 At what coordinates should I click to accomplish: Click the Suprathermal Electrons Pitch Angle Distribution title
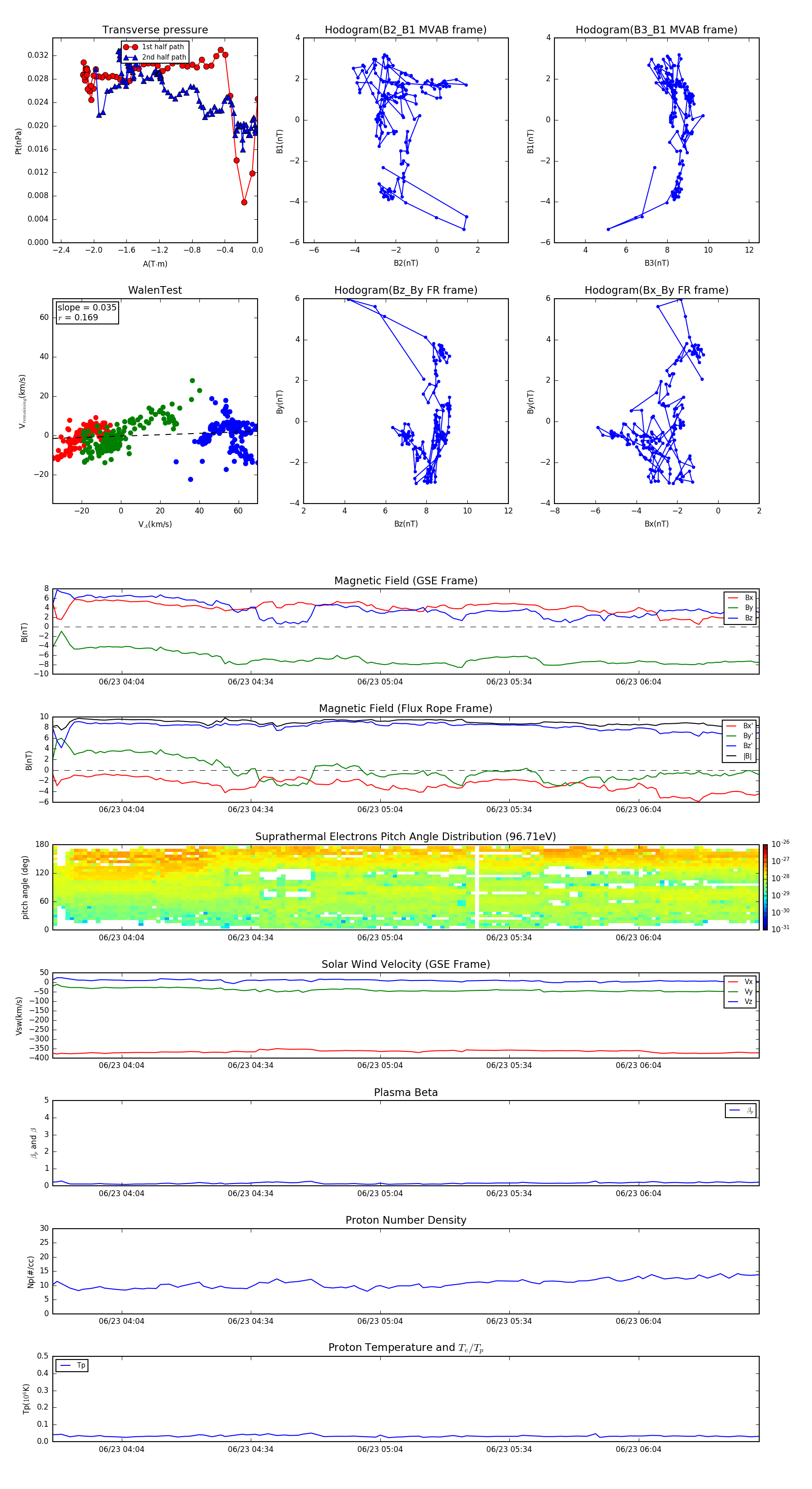pos(406,837)
